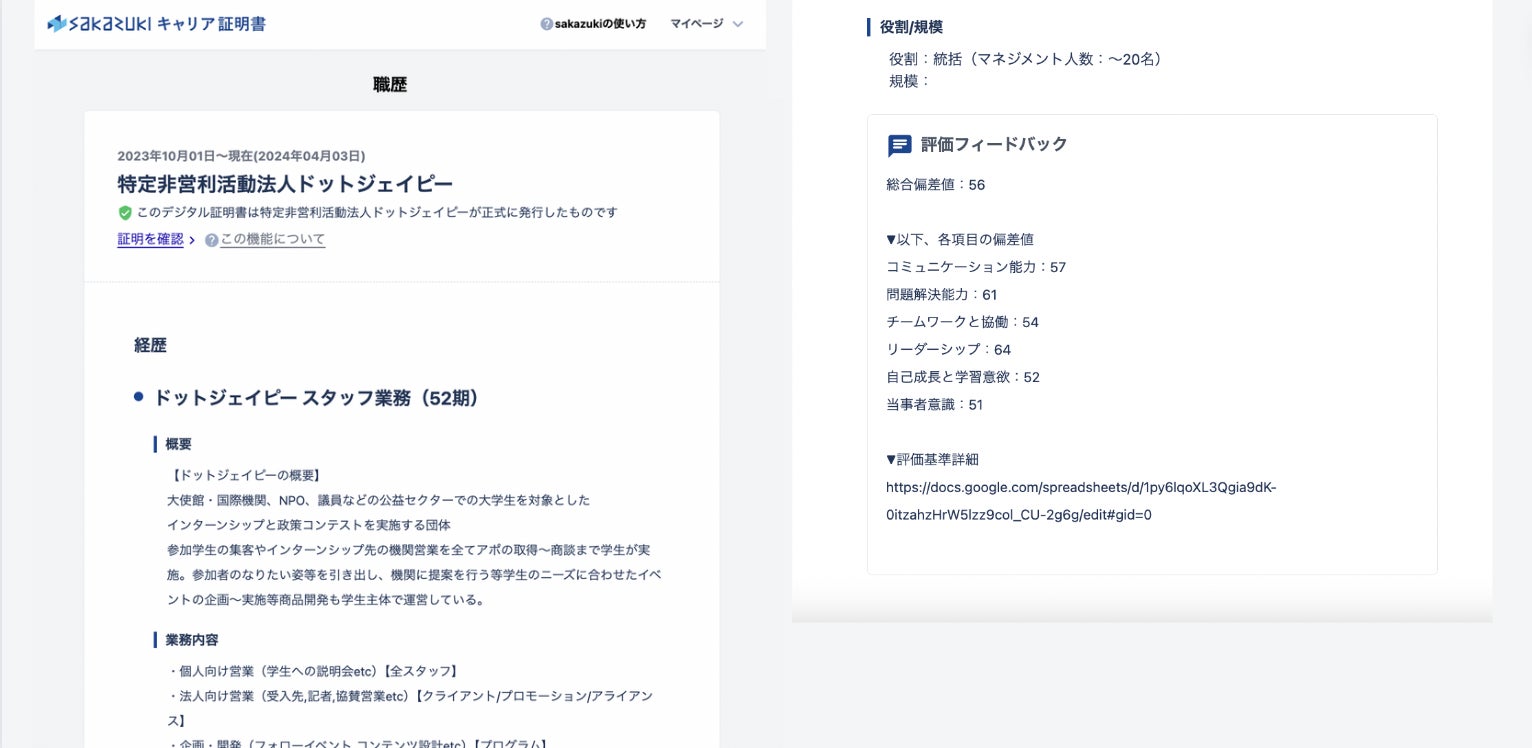Image resolution: width=1532 pixels, height=748 pixels.
Task: Open the 証明を確認 link
Action: click(x=150, y=240)
